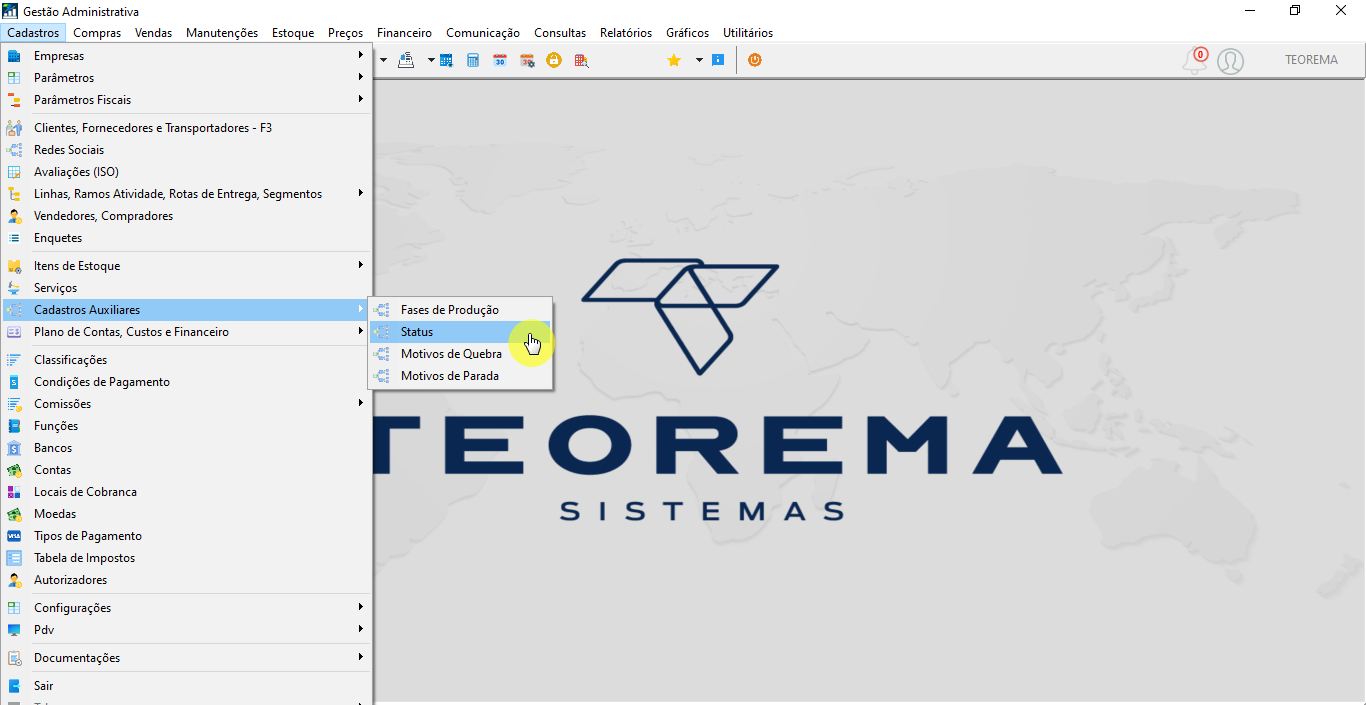Open the red table search icon
The width and height of the screenshot is (1366, 705).
581,60
